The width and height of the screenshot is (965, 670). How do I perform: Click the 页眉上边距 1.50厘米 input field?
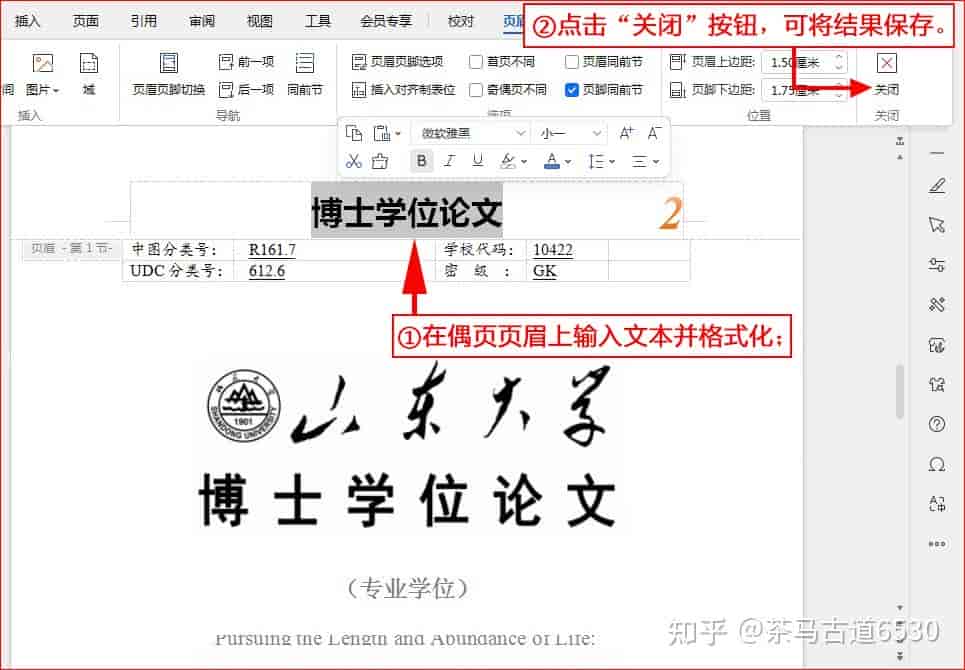point(804,62)
